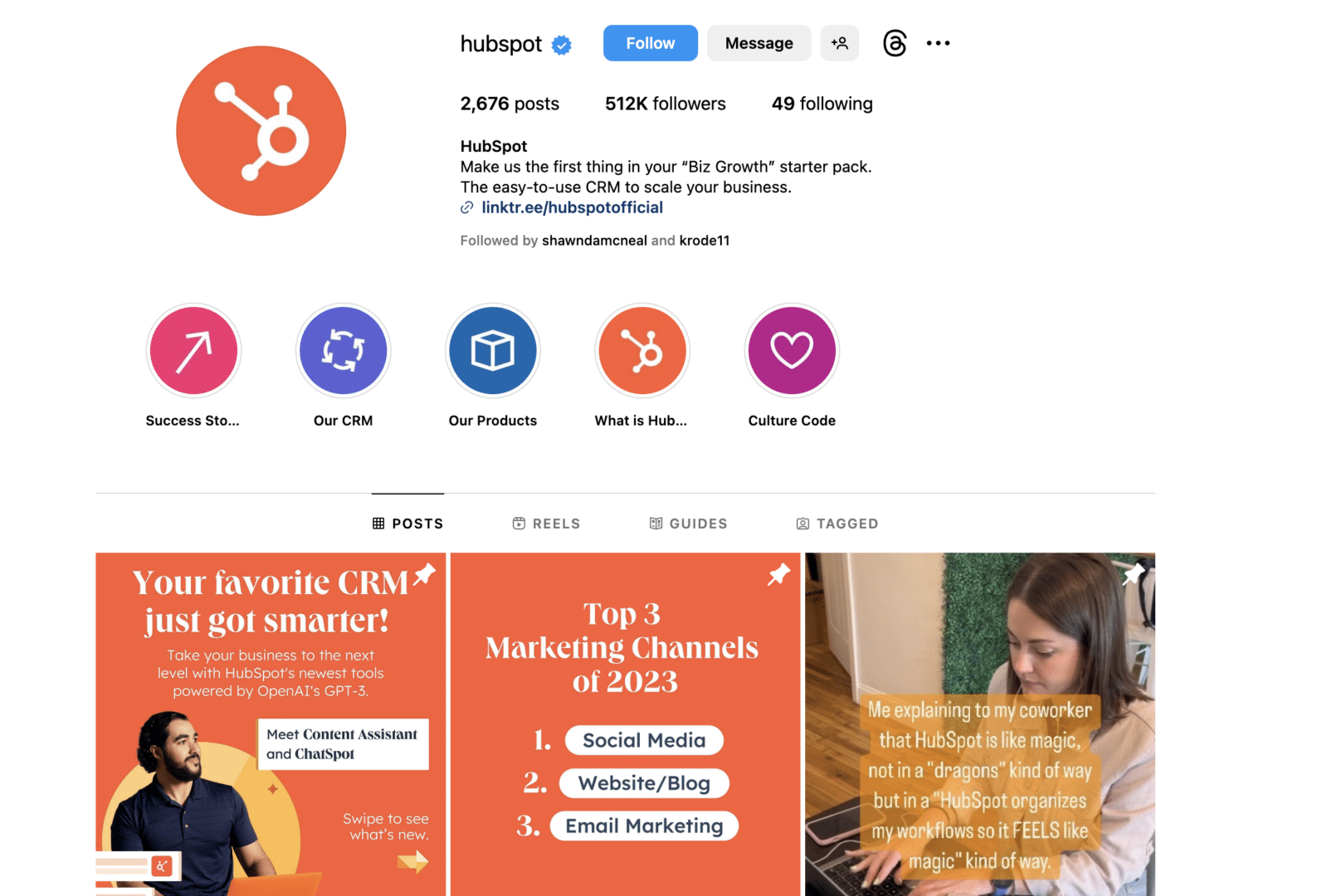The height and width of the screenshot is (896, 1327).
Task: Open the Threads icon next to Message
Action: click(894, 43)
